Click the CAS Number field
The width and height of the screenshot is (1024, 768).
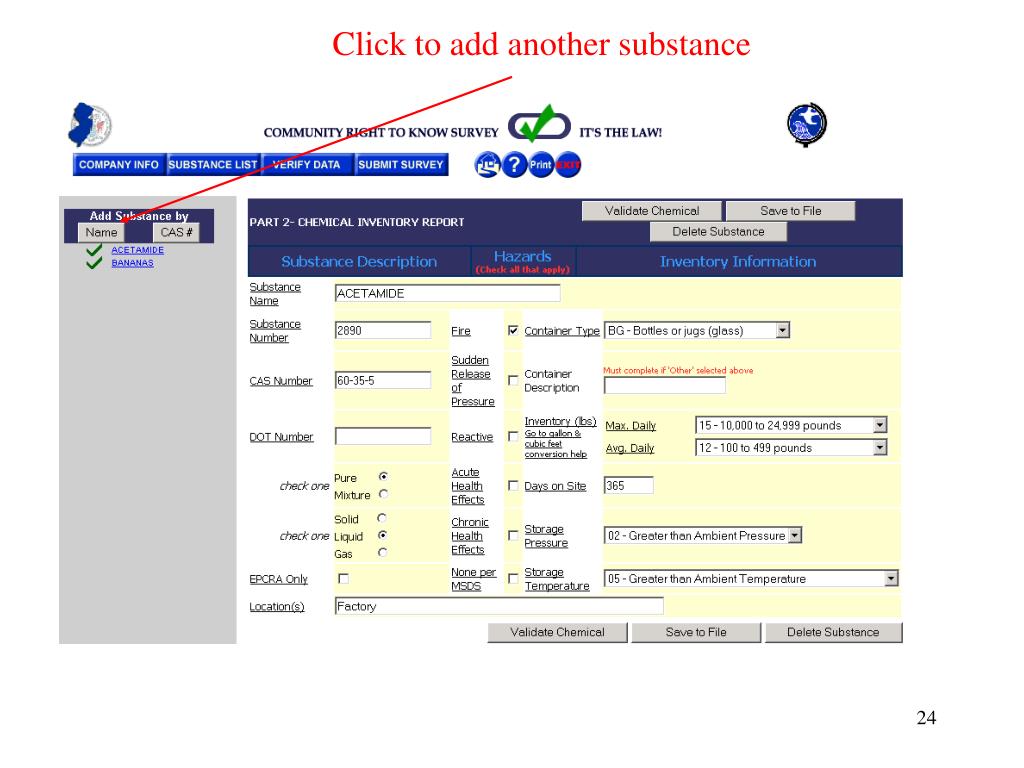click(383, 380)
